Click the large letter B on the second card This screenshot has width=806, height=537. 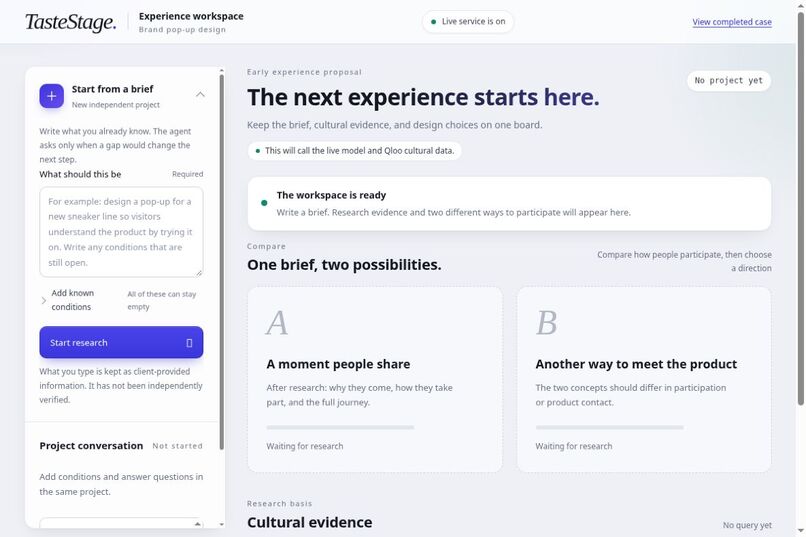(546, 323)
